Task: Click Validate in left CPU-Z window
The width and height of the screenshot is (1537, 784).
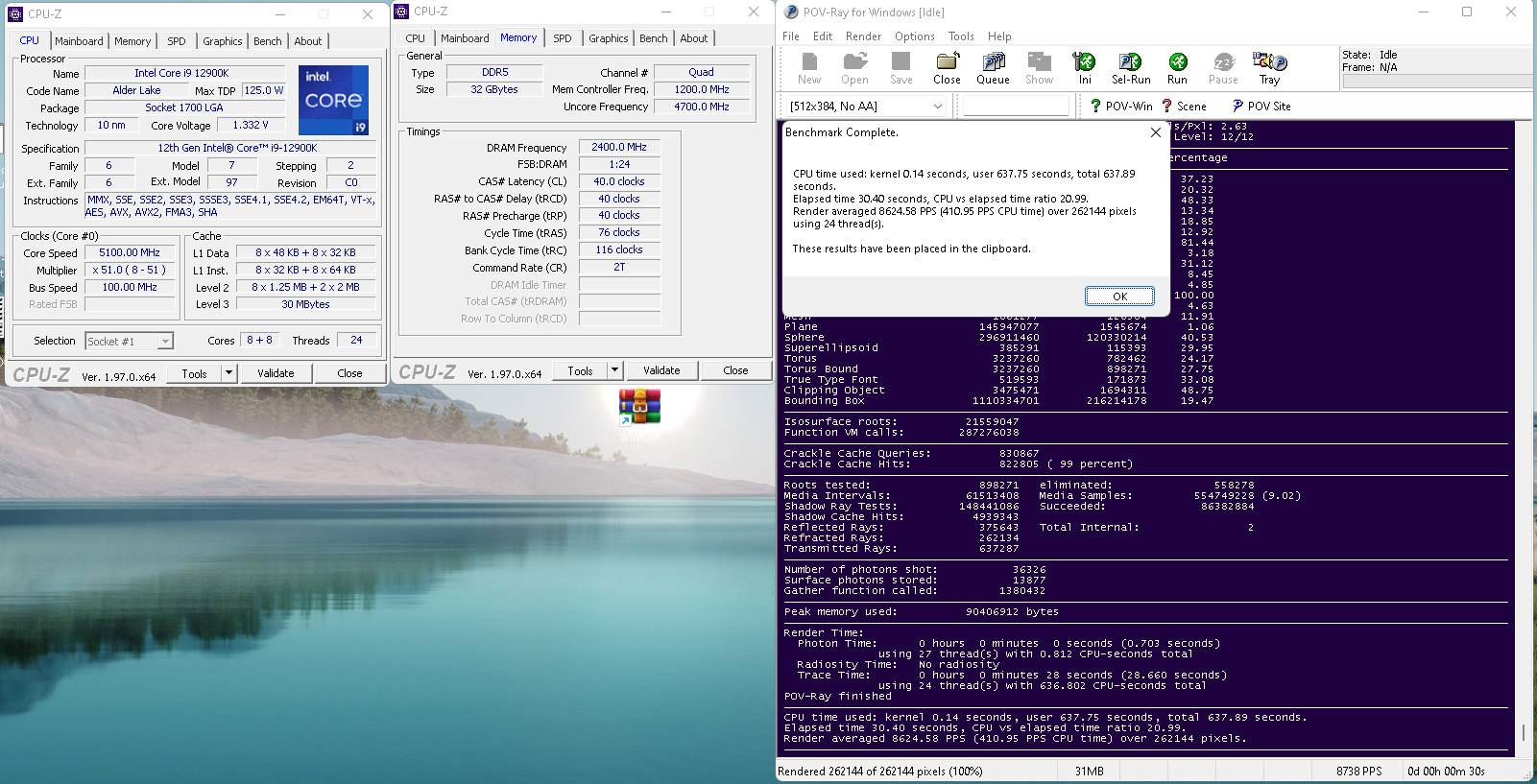Action: click(x=276, y=373)
